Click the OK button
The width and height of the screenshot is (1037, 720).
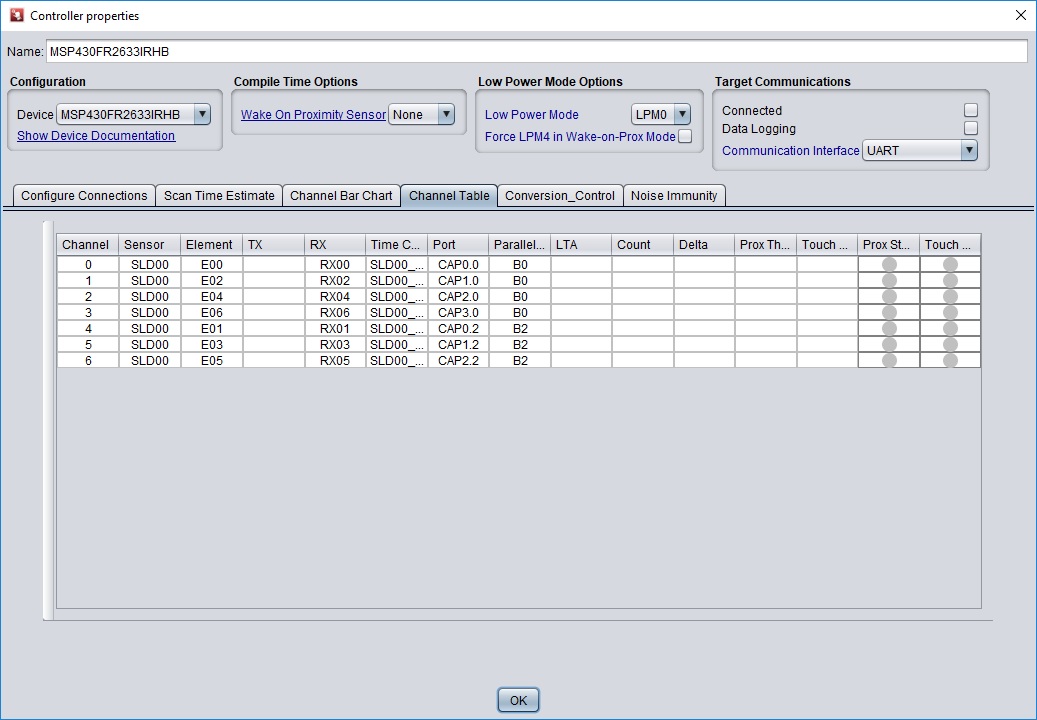(x=518, y=700)
